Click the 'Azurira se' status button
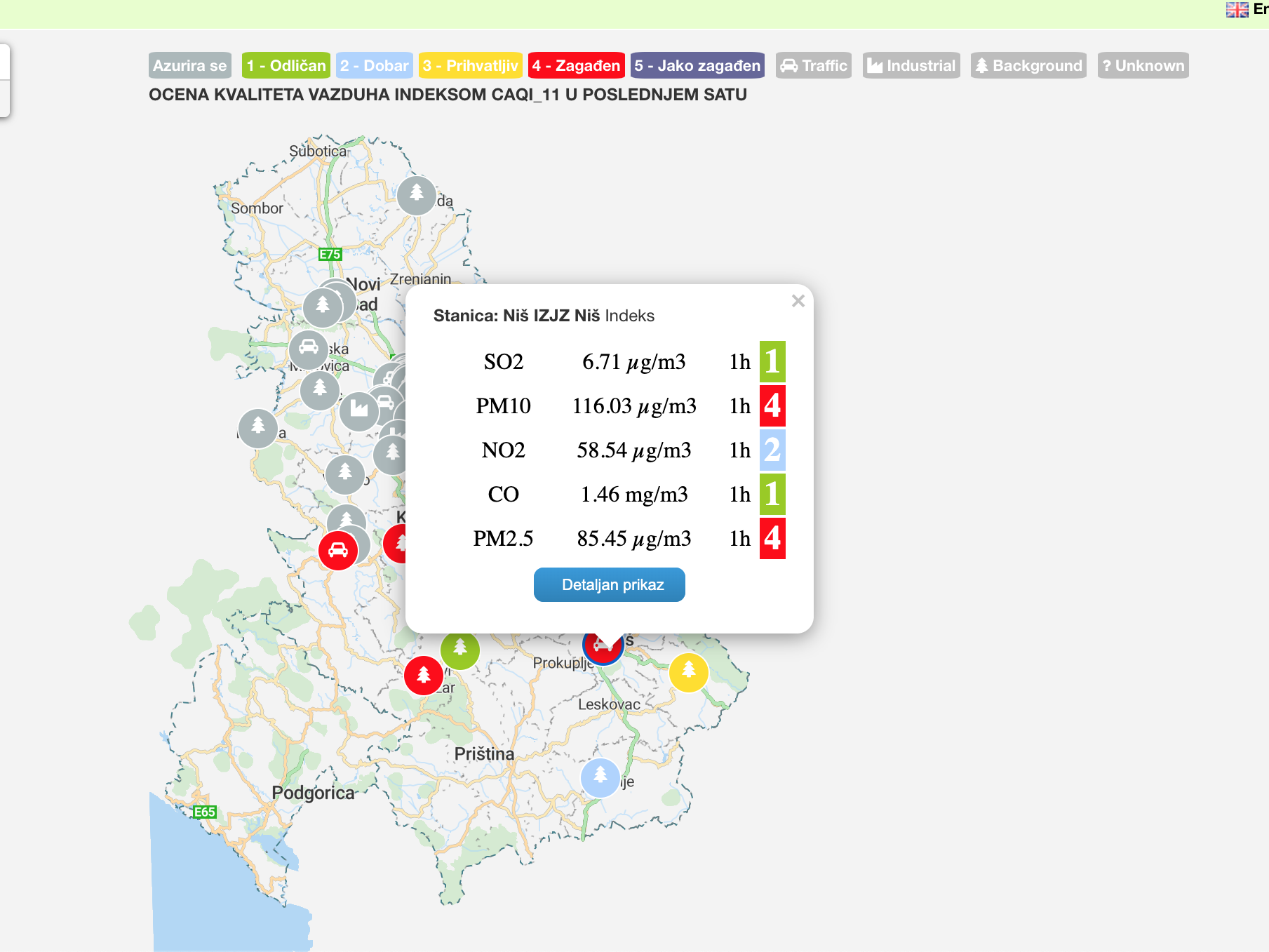The width and height of the screenshot is (1269, 952). coord(189,66)
